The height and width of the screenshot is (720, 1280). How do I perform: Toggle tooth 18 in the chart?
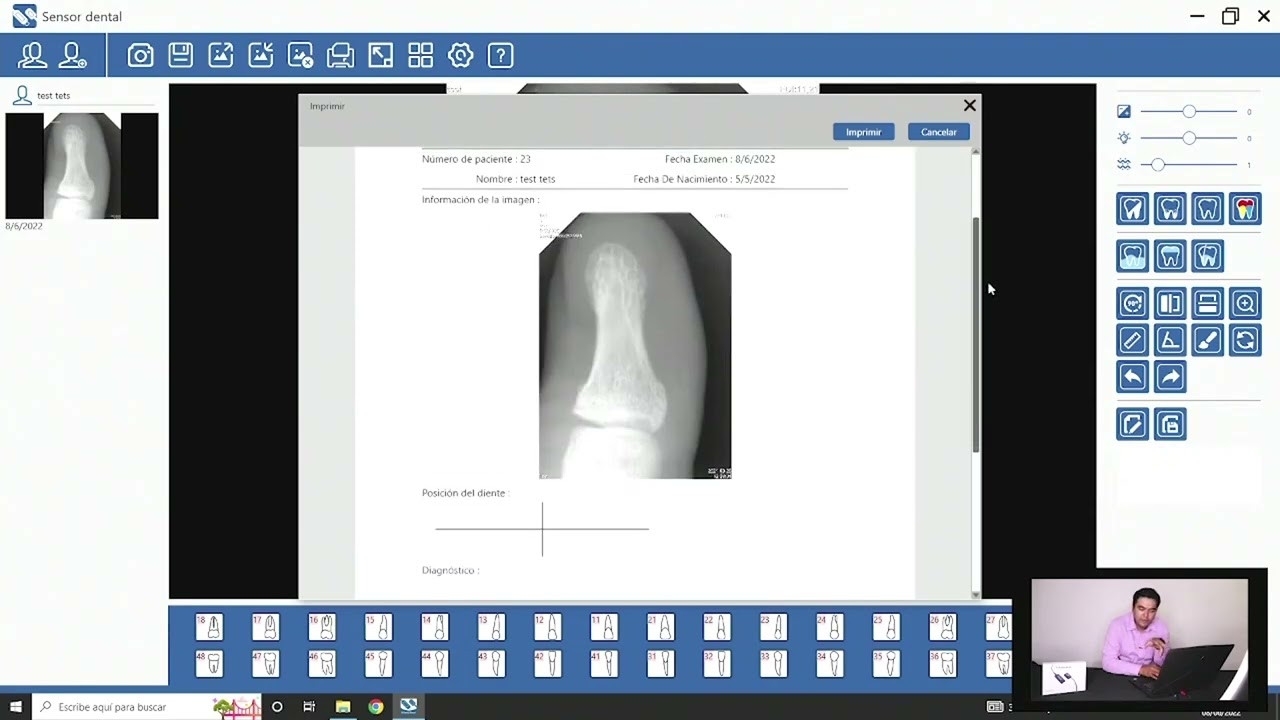pyautogui.click(x=209, y=627)
